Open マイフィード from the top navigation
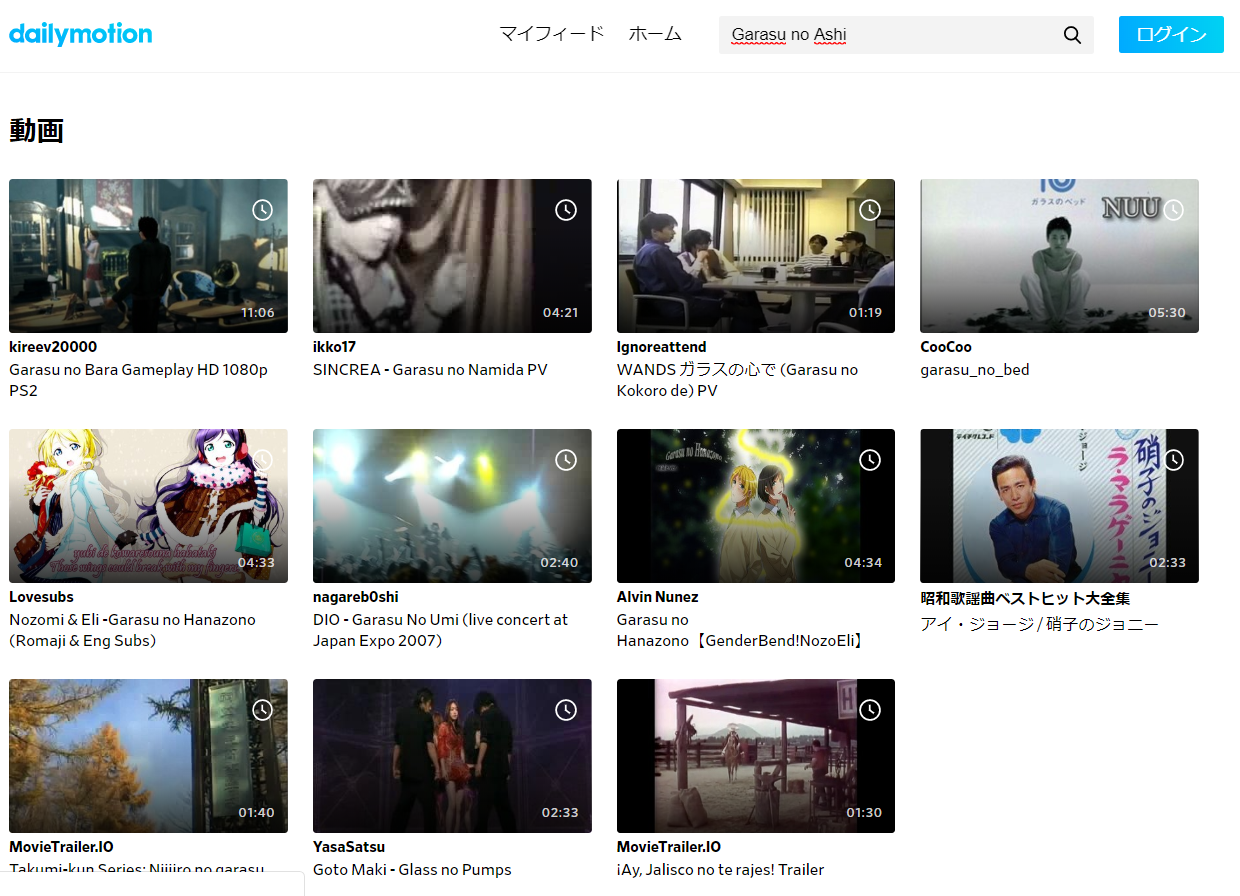Viewport: 1240px width, 896px height. pyautogui.click(x=552, y=34)
